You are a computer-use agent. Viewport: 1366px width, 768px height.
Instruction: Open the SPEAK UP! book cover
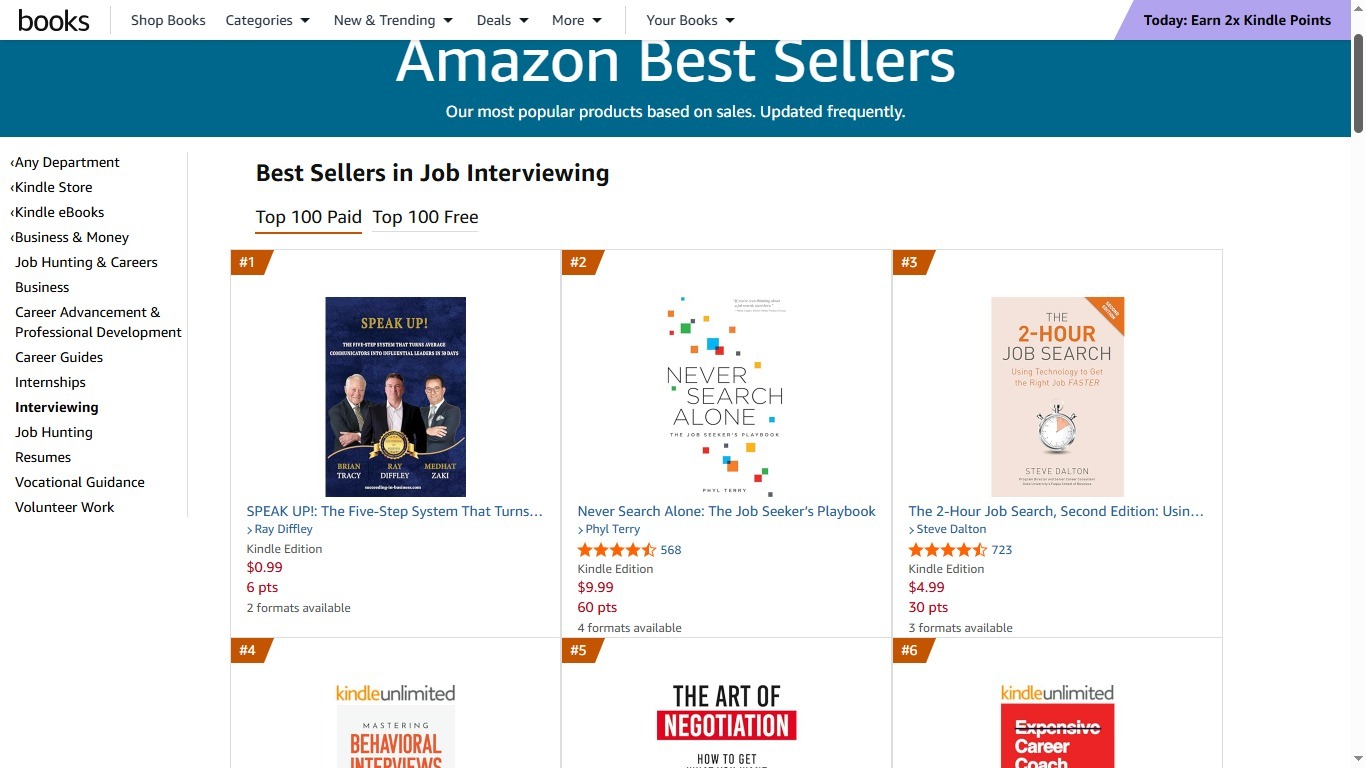395,396
